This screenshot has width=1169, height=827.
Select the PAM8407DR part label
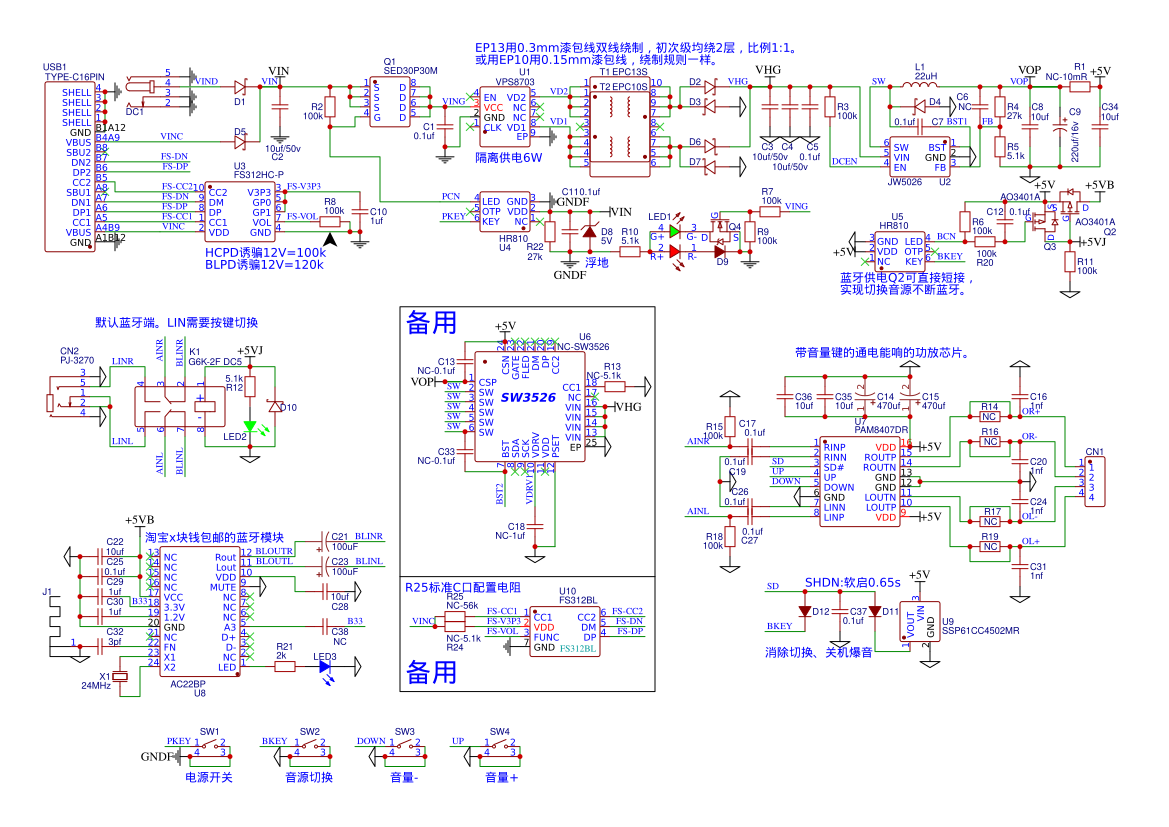[881, 430]
